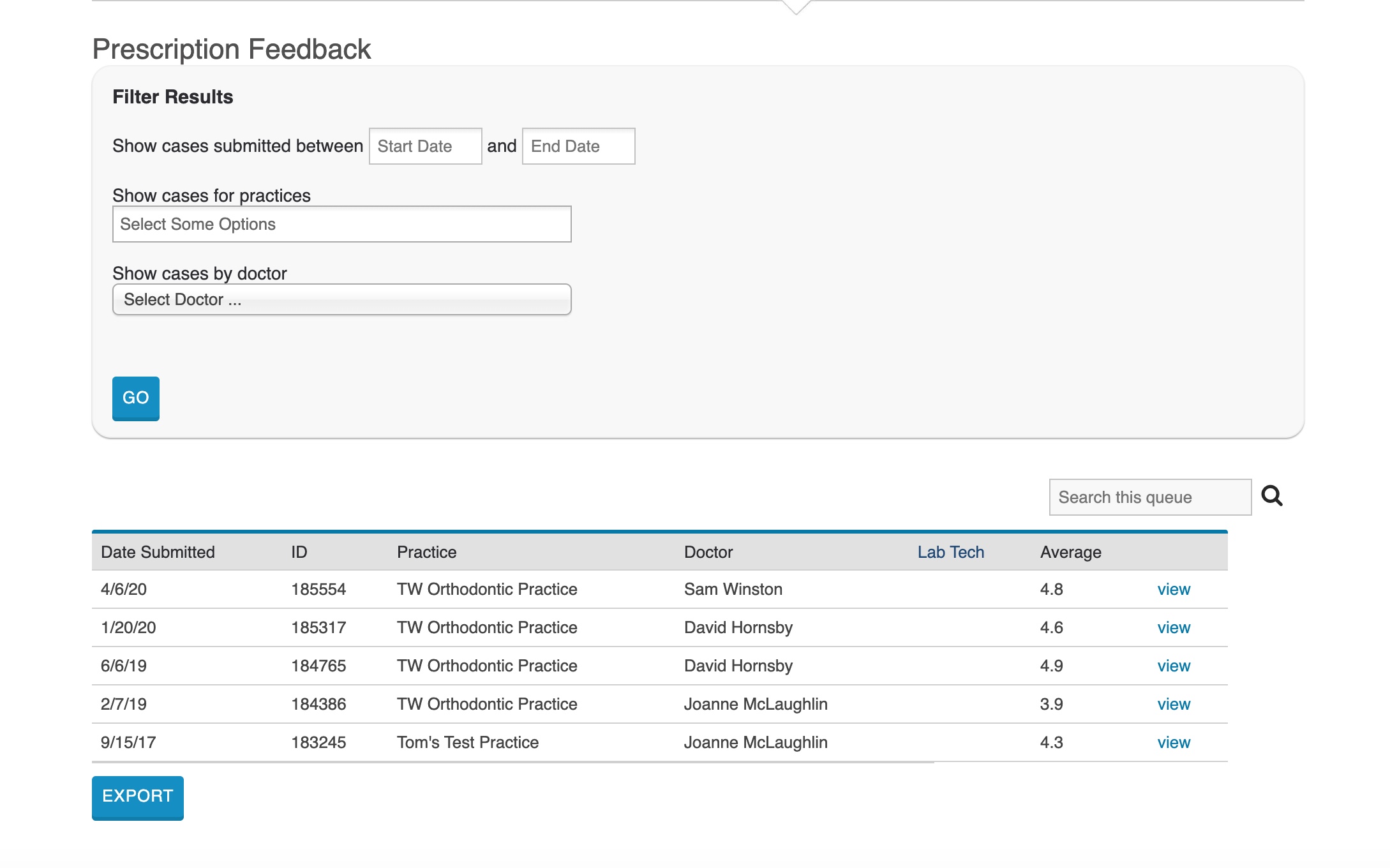Click the Practice column header
1390x868 pixels.
426,552
